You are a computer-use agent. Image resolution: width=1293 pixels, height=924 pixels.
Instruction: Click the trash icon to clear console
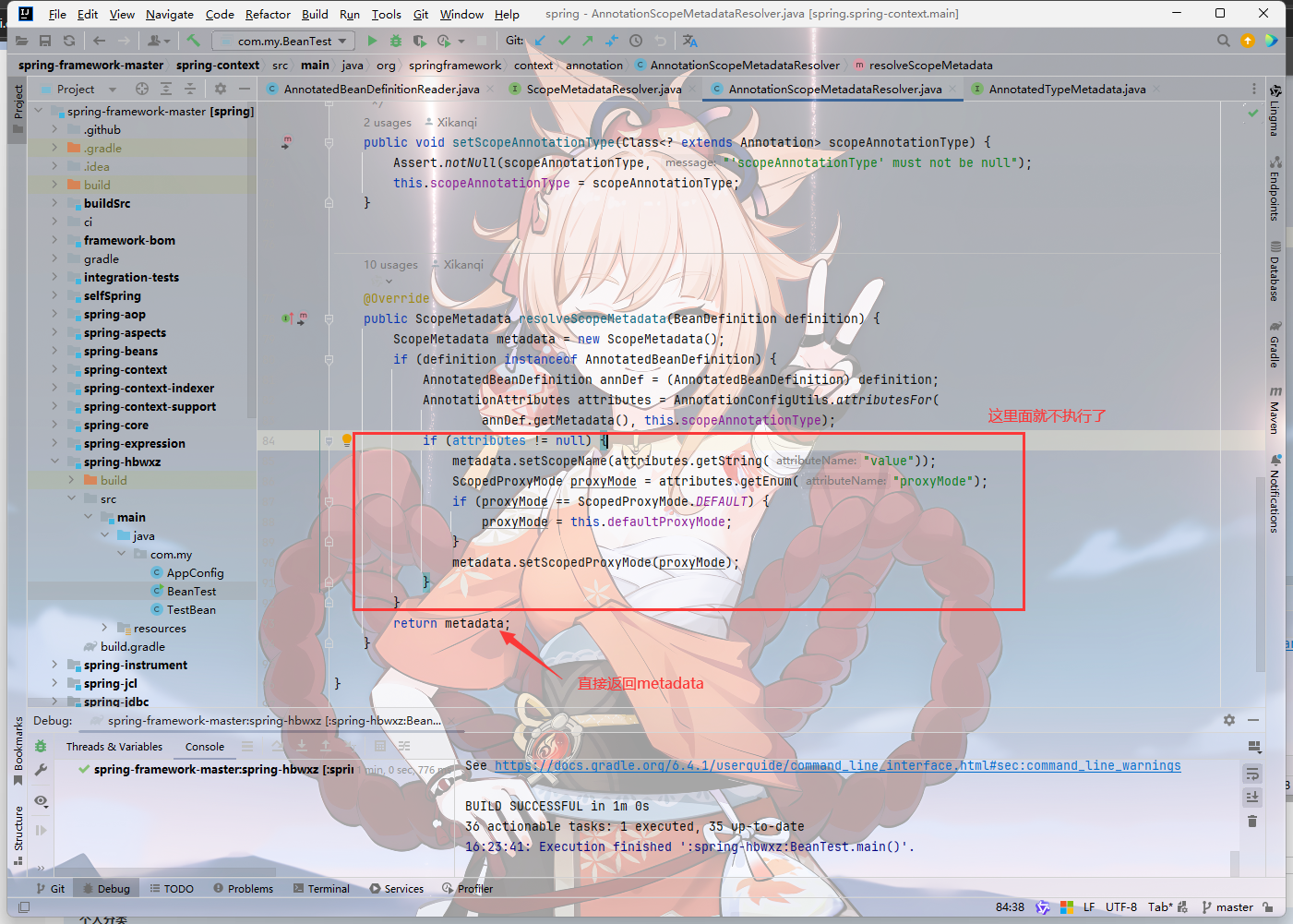click(x=1252, y=821)
